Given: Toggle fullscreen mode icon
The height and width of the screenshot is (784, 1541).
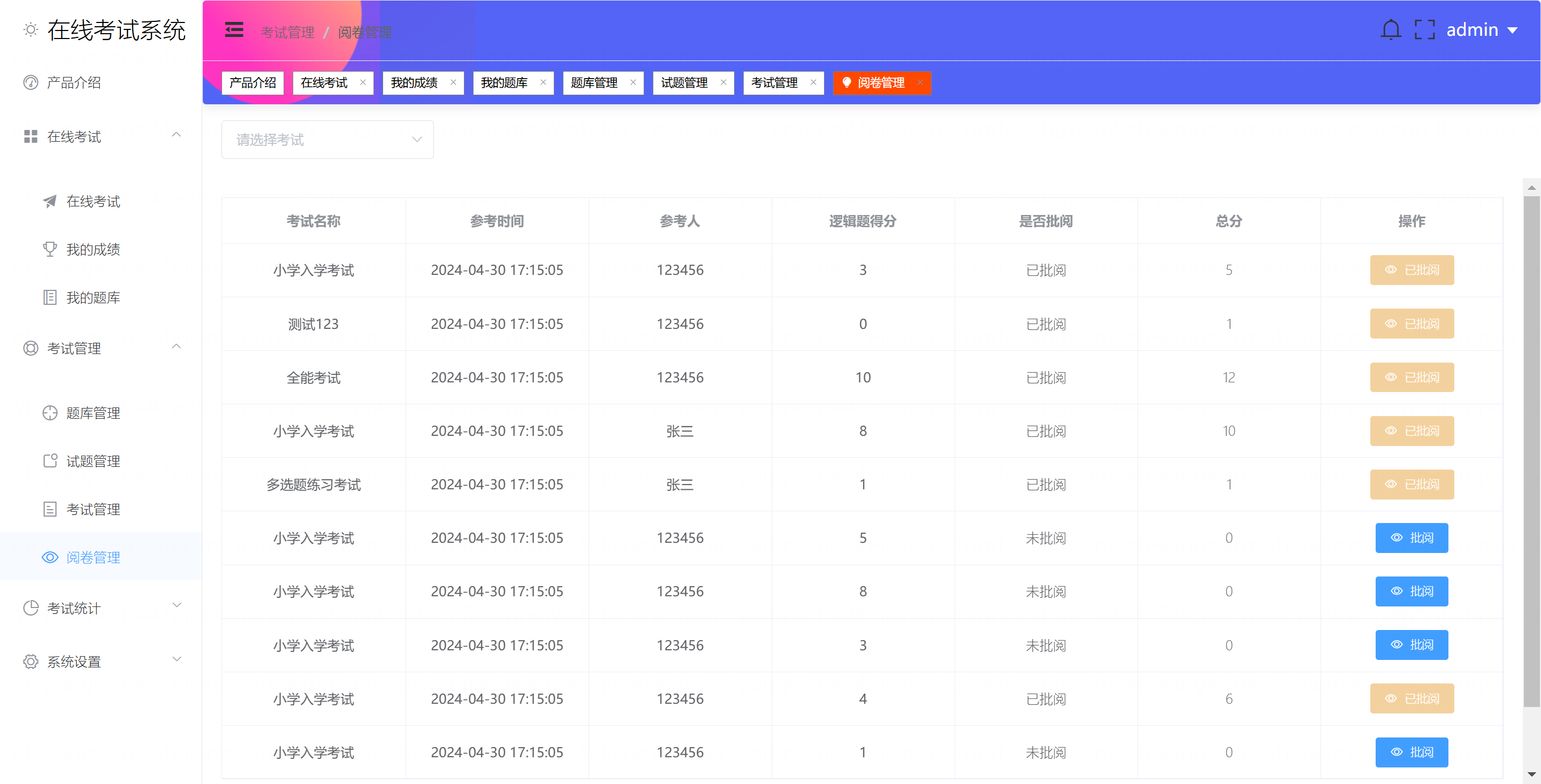Looking at the screenshot, I should tap(1424, 30).
